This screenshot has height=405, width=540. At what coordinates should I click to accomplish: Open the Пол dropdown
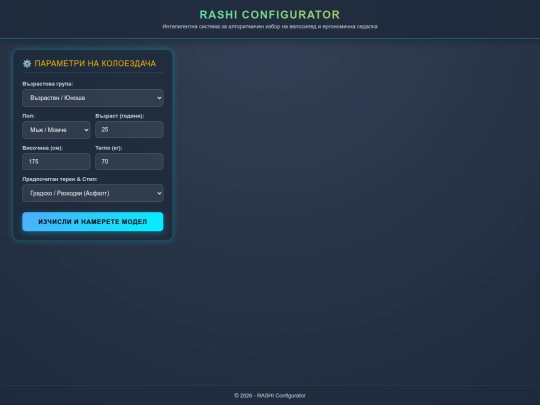point(56,130)
